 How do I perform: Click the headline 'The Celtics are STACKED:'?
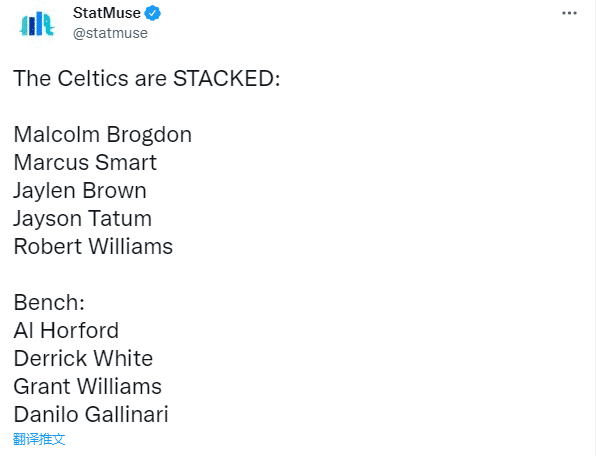147,79
